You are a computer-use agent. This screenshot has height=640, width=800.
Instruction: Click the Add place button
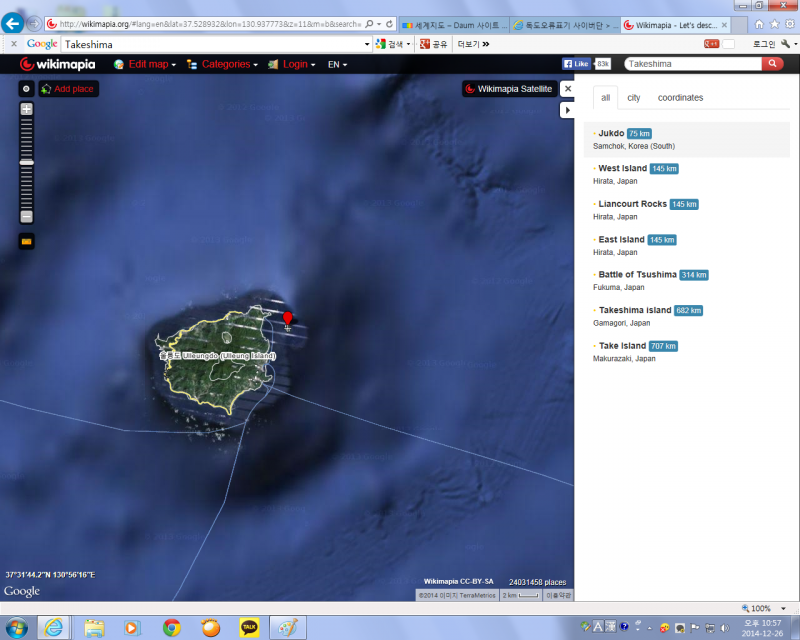[x=68, y=89]
